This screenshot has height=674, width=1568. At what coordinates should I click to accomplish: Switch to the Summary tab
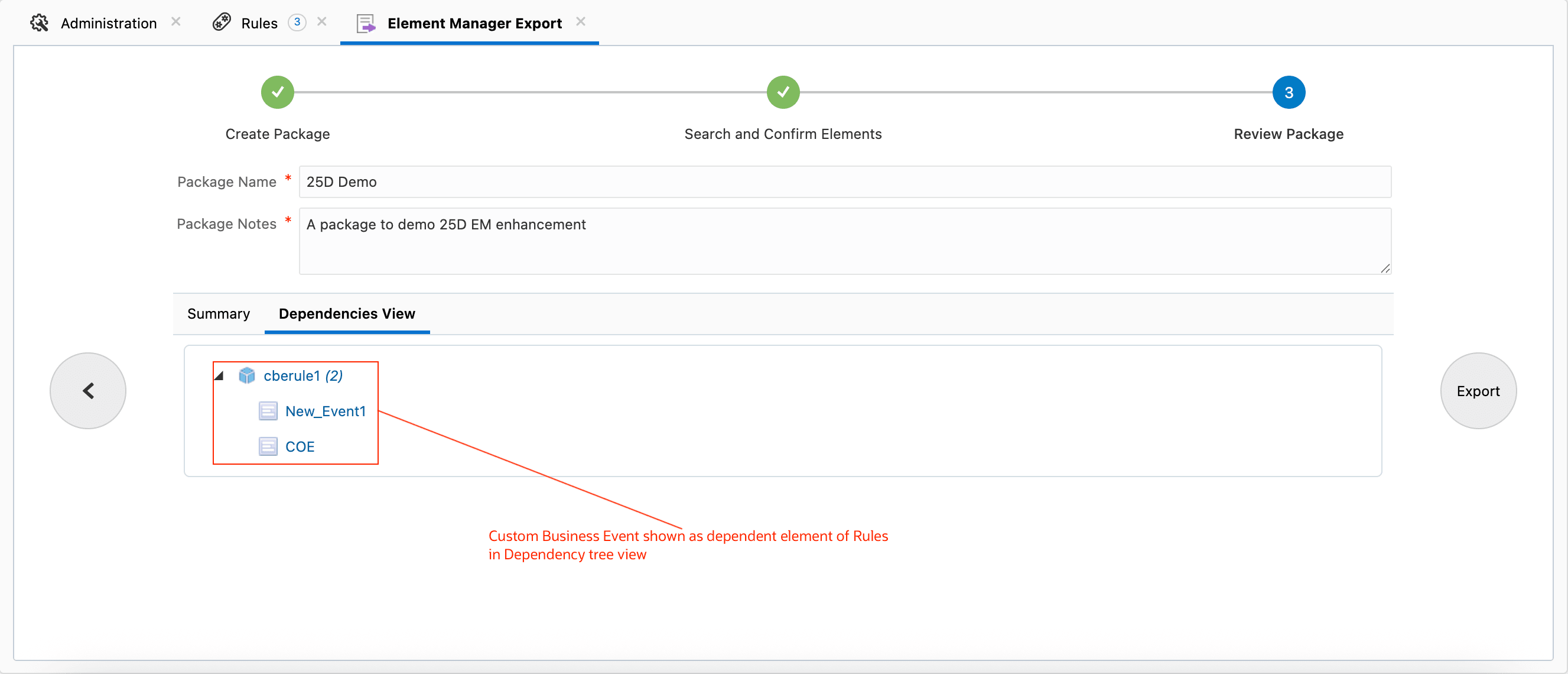coord(219,314)
